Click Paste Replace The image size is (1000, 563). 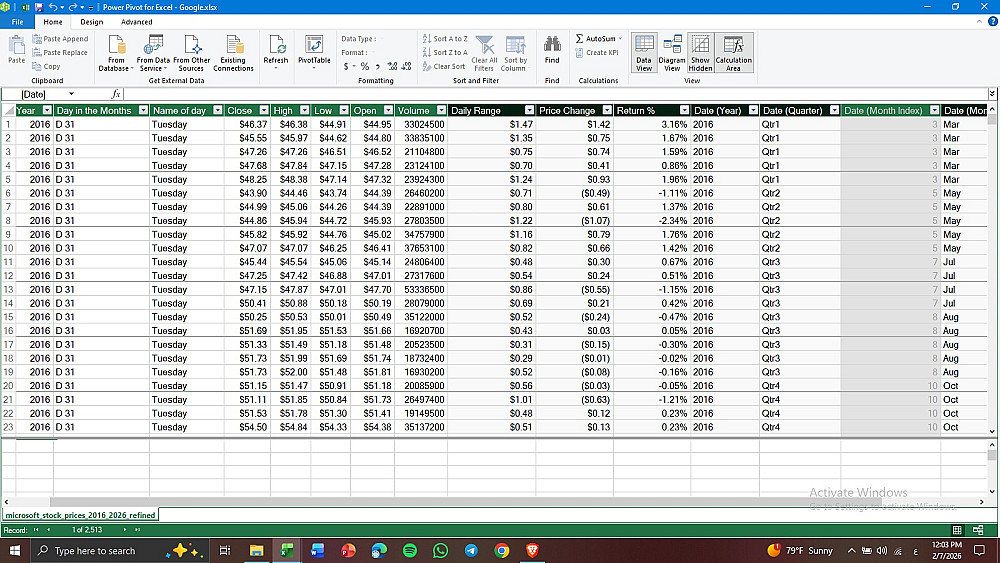tap(61, 53)
